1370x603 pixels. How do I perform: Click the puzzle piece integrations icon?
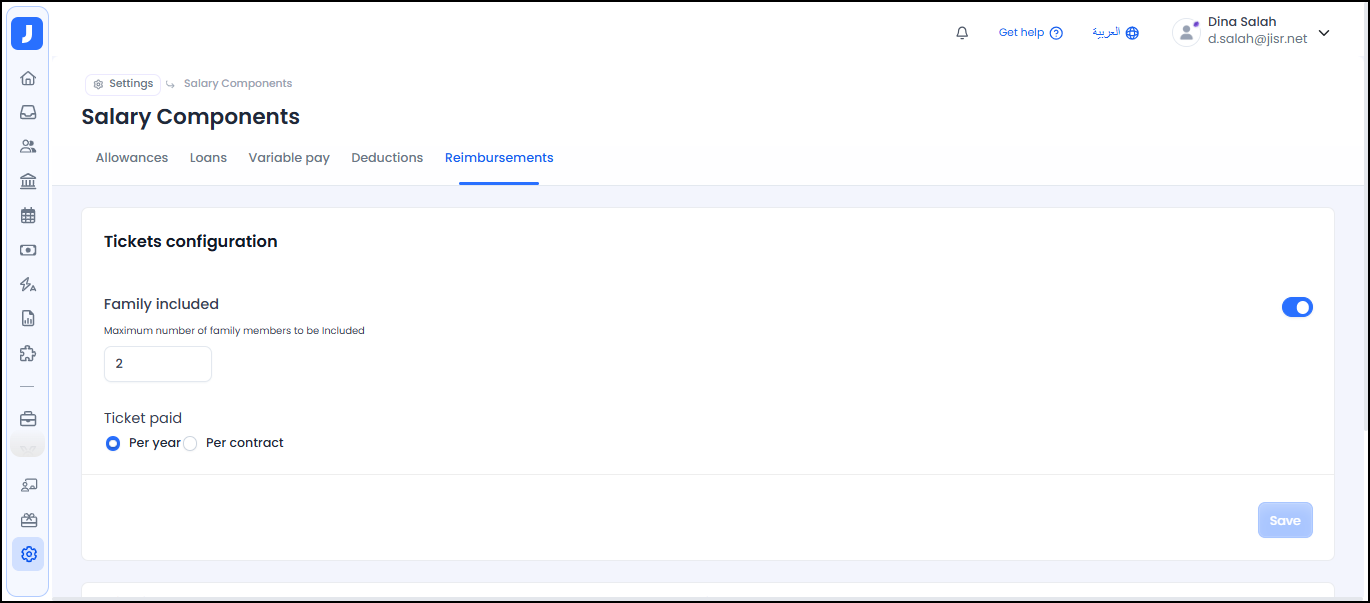point(28,353)
